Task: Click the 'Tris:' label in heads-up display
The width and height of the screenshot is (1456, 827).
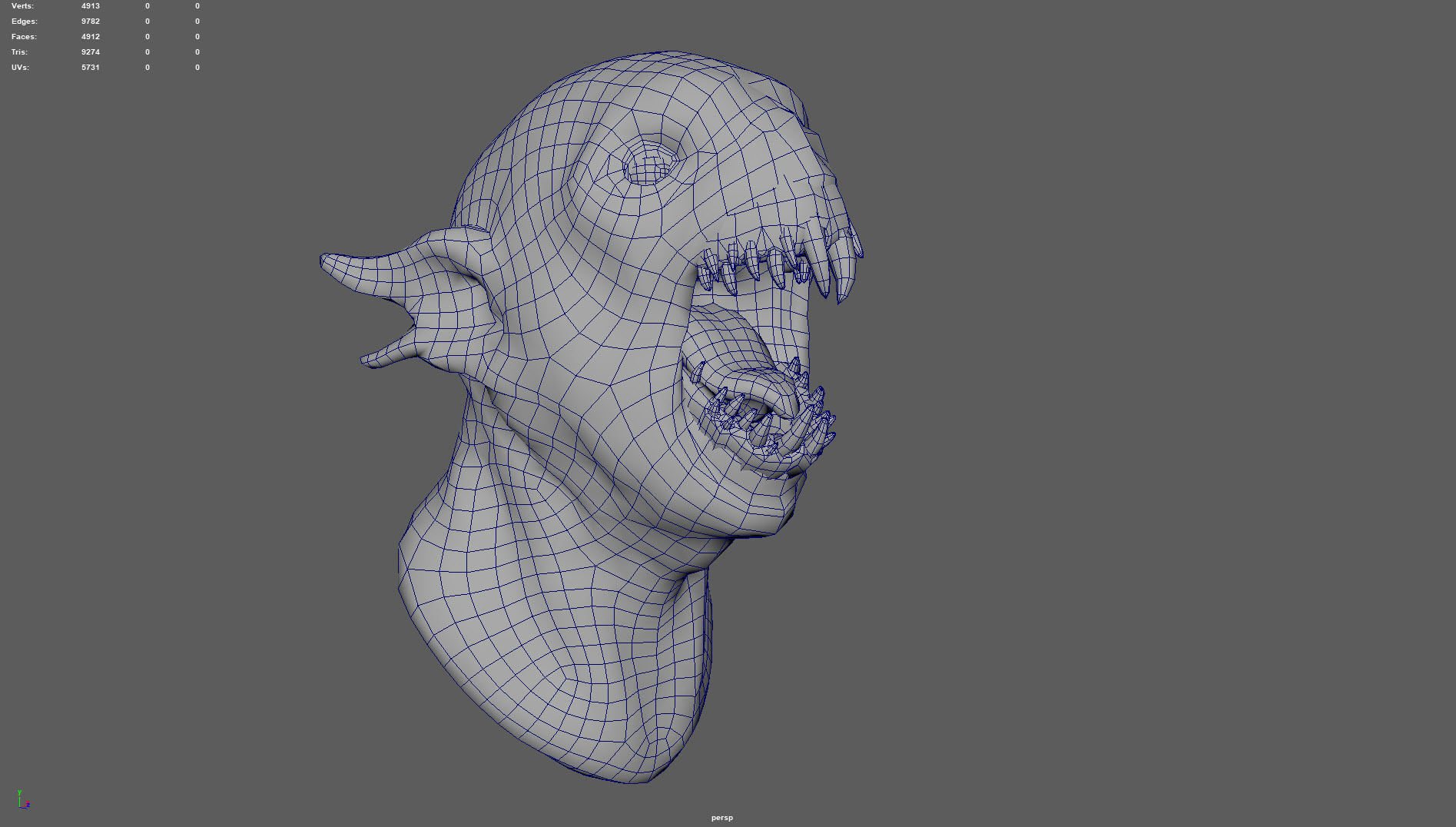Action: pyautogui.click(x=19, y=52)
